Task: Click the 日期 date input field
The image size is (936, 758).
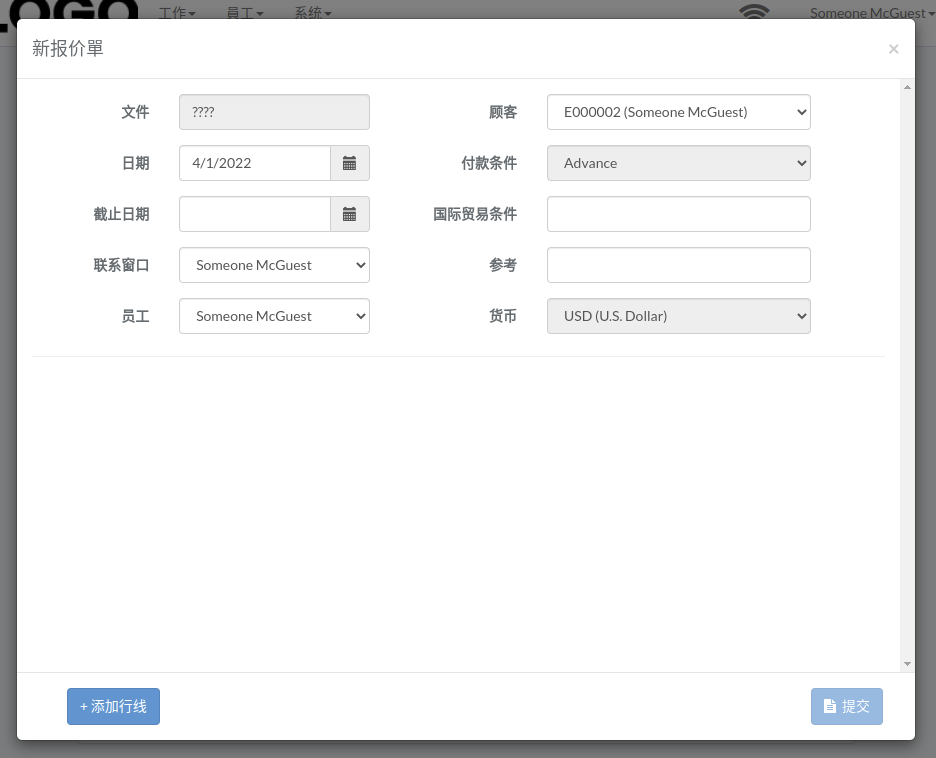Action: pos(255,163)
